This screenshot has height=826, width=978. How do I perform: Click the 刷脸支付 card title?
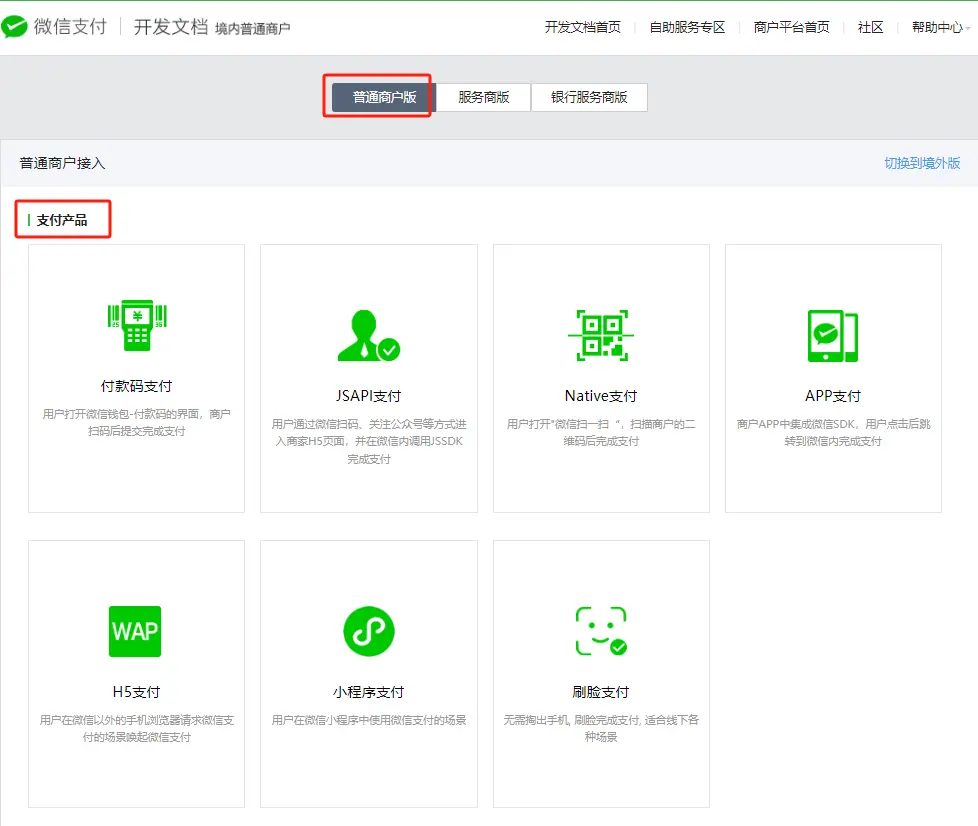600,691
